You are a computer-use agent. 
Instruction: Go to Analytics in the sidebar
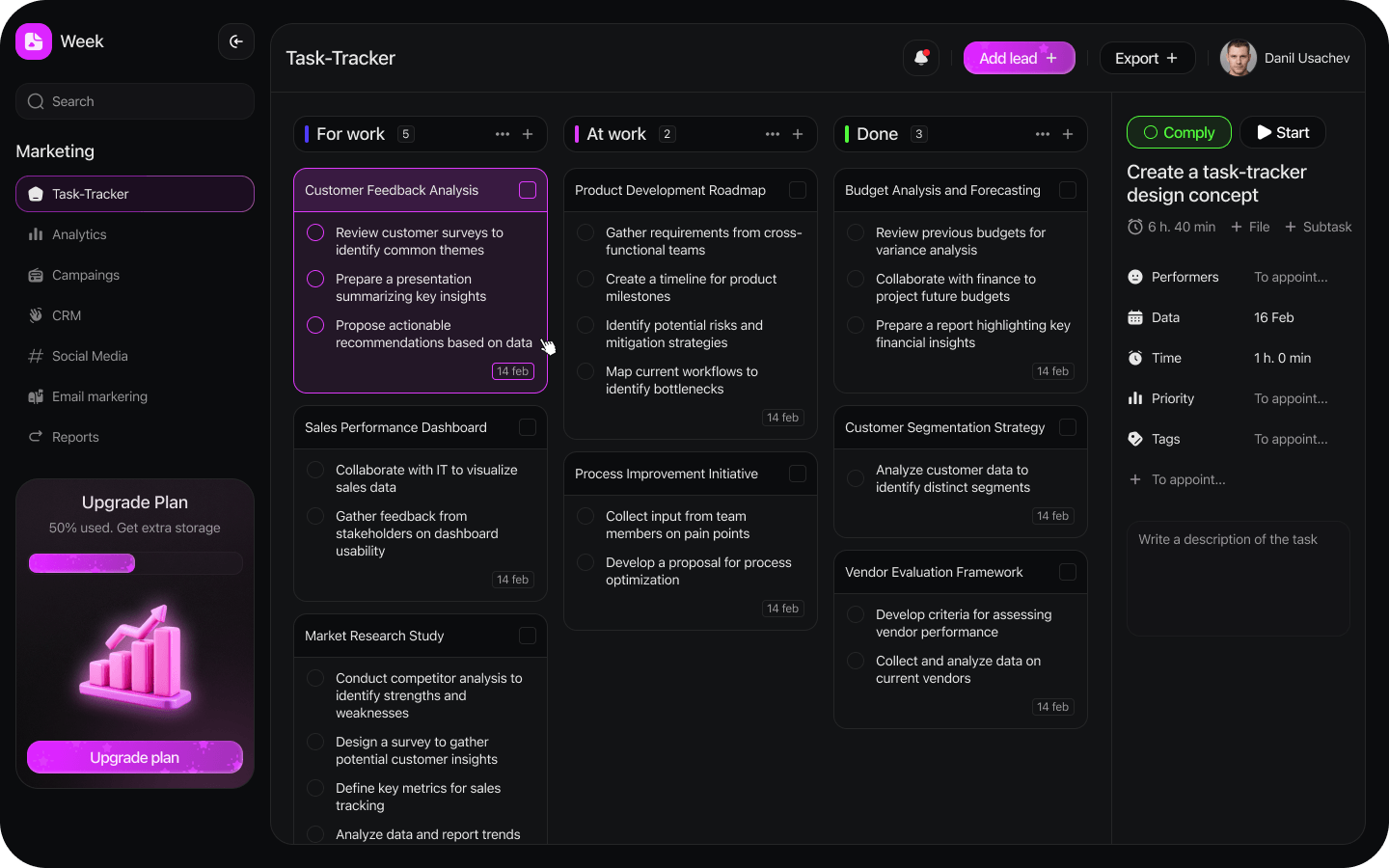[x=79, y=234]
